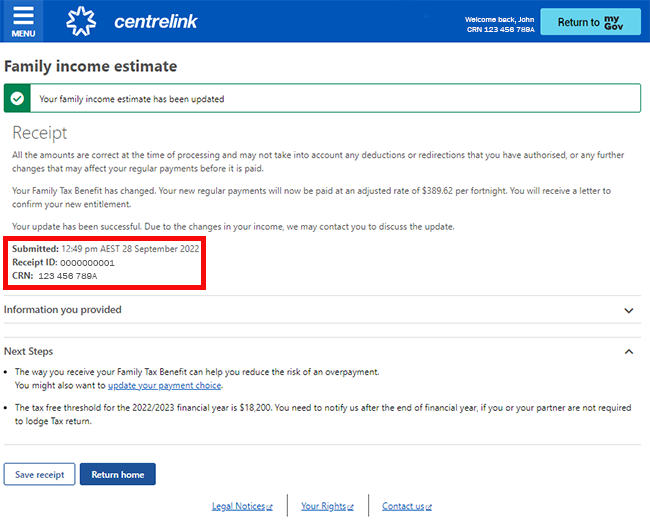Click the external link icon beside Legal Notices
Viewport: 650px width, 527px height.
pyautogui.click(x=269, y=507)
